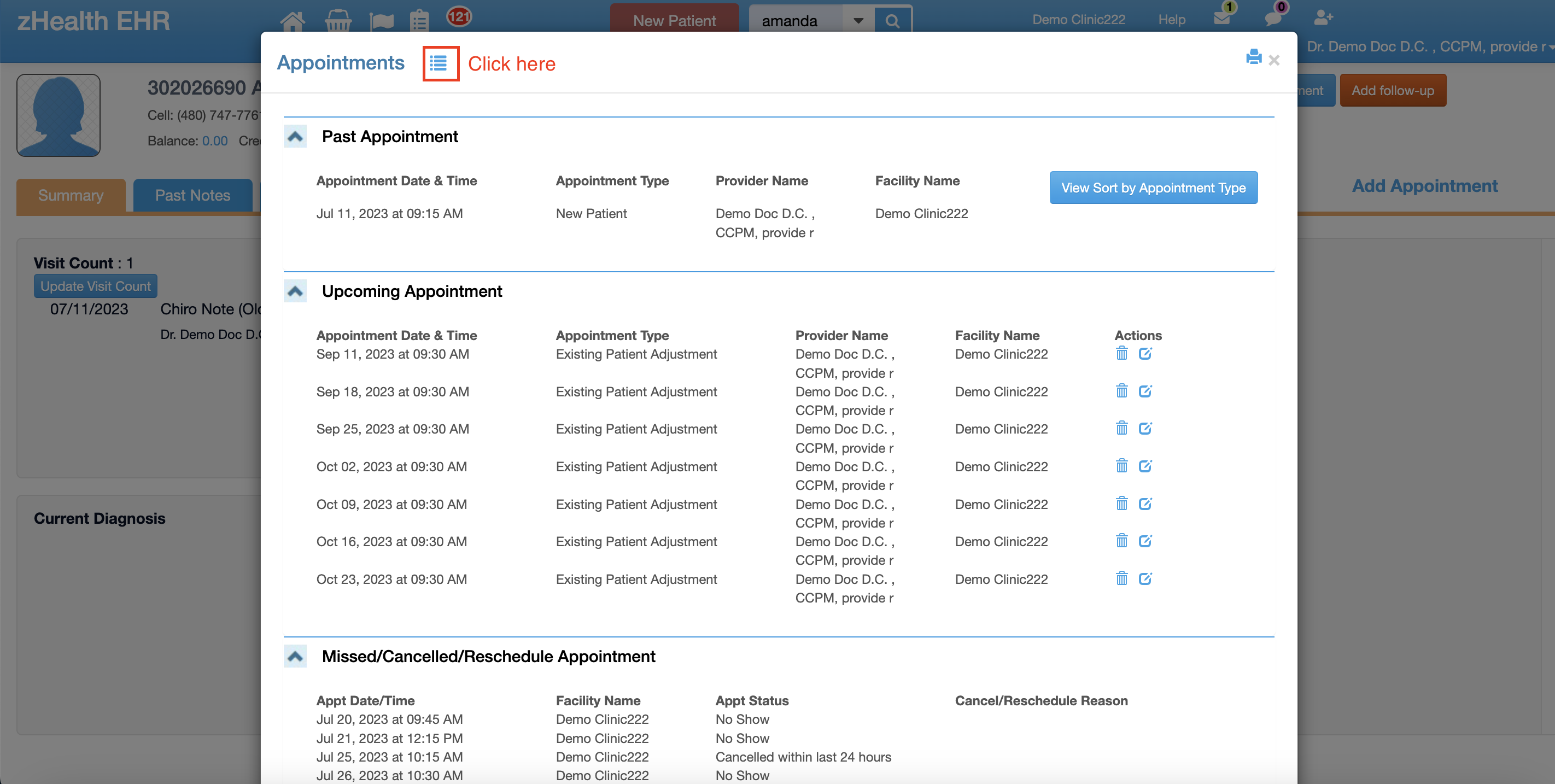Open the Demo Clinic222 menu
The height and width of the screenshot is (784, 1555).
pyautogui.click(x=1079, y=19)
